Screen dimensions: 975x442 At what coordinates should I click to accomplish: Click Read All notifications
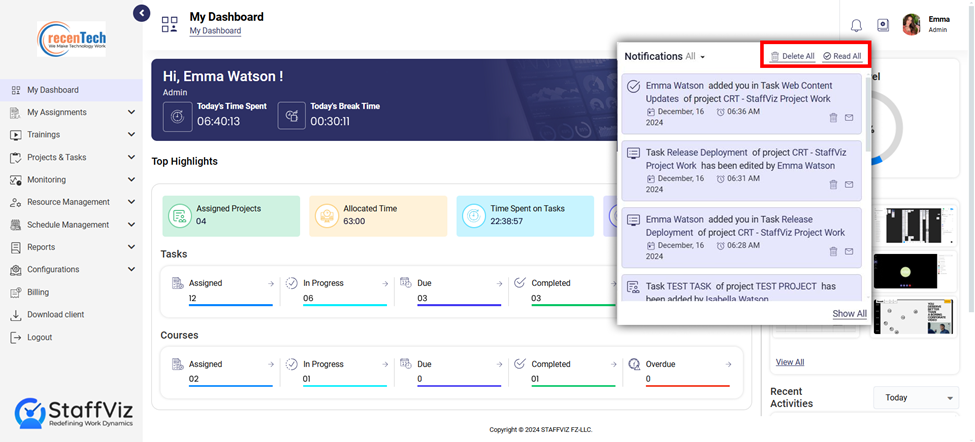(x=842, y=56)
